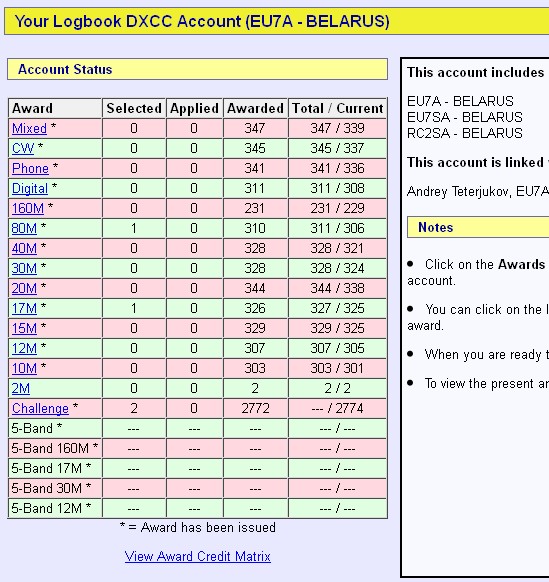
Task: Click the 20M total 344 / 338 cell
Action: (337, 288)
